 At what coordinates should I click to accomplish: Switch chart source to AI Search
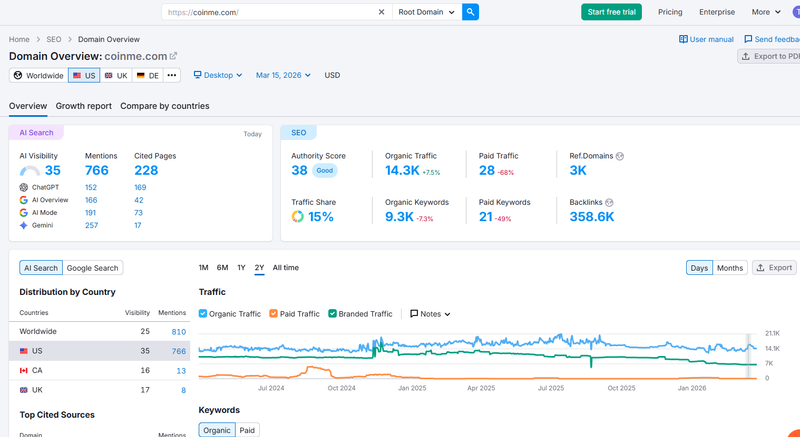tap(41, 268)
